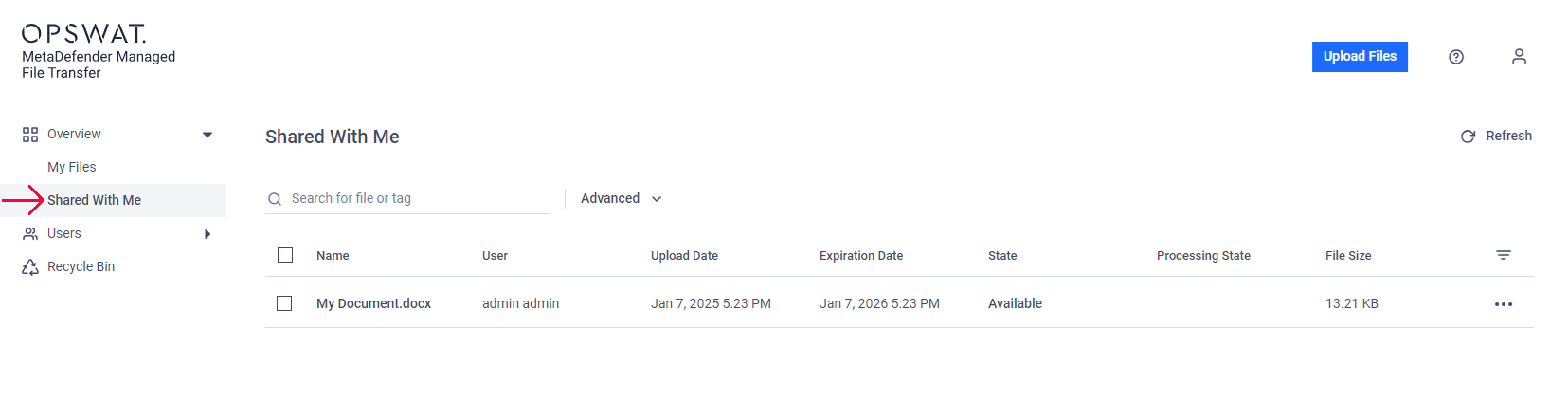
Task: Click the Recycle Bin icon
Action: (x=30, y=267)
